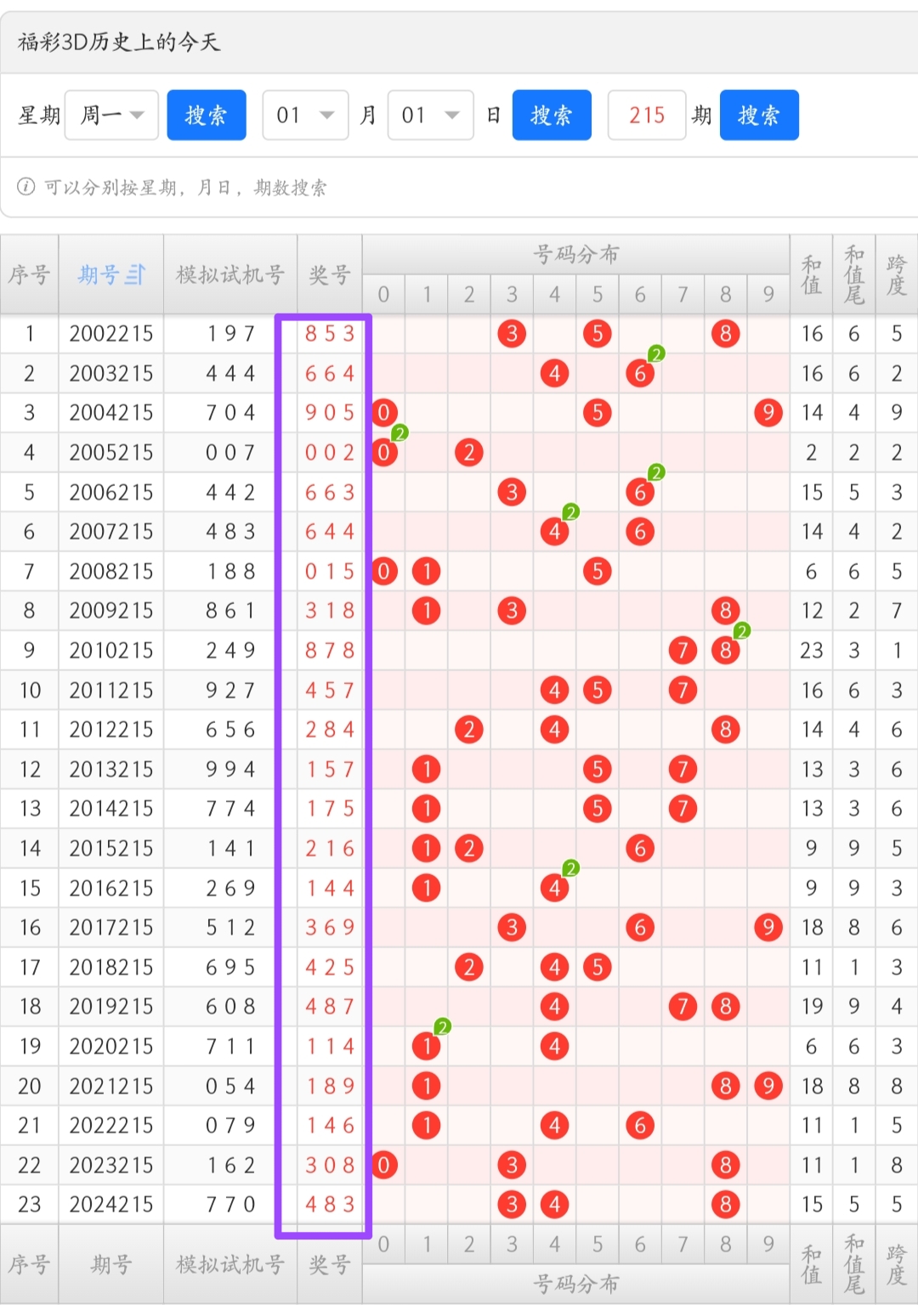The width and height of the screenshot is (918, 1316).
Task: Click red ball 0 in row 2023215
Action: [x=384, y=1165]
